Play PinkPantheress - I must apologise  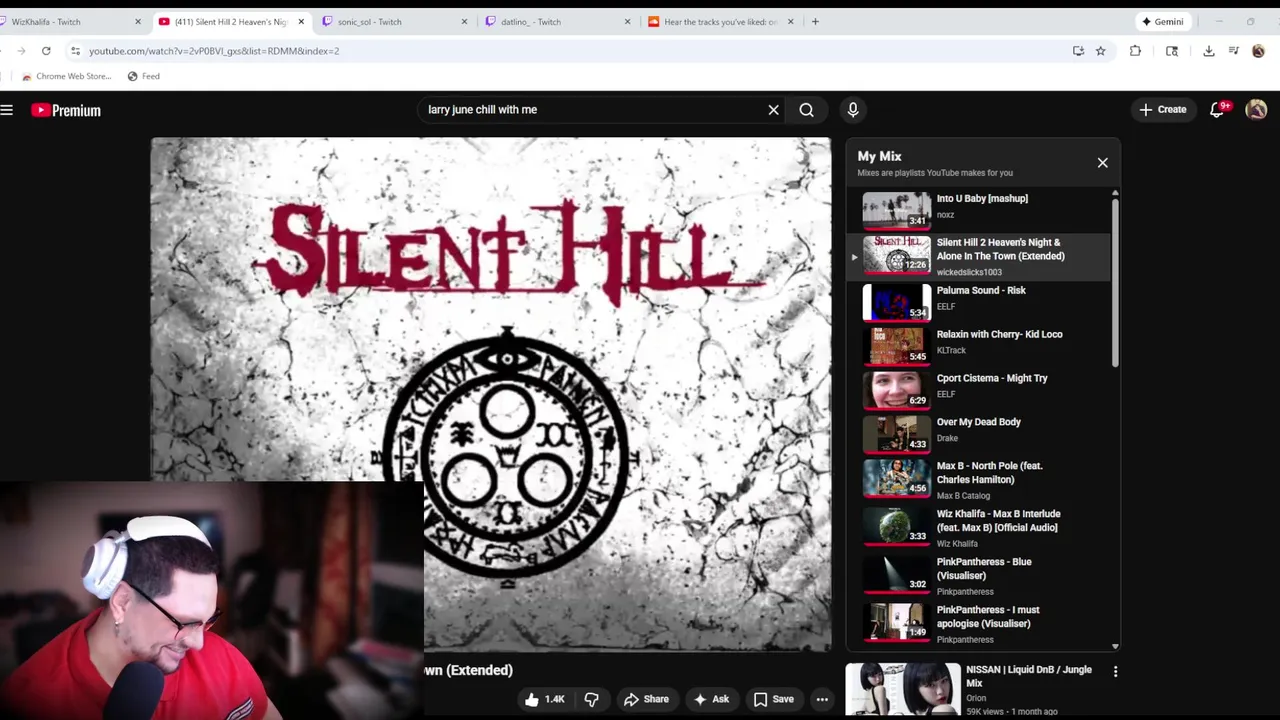pyautogui.click(x=980, y=622)
